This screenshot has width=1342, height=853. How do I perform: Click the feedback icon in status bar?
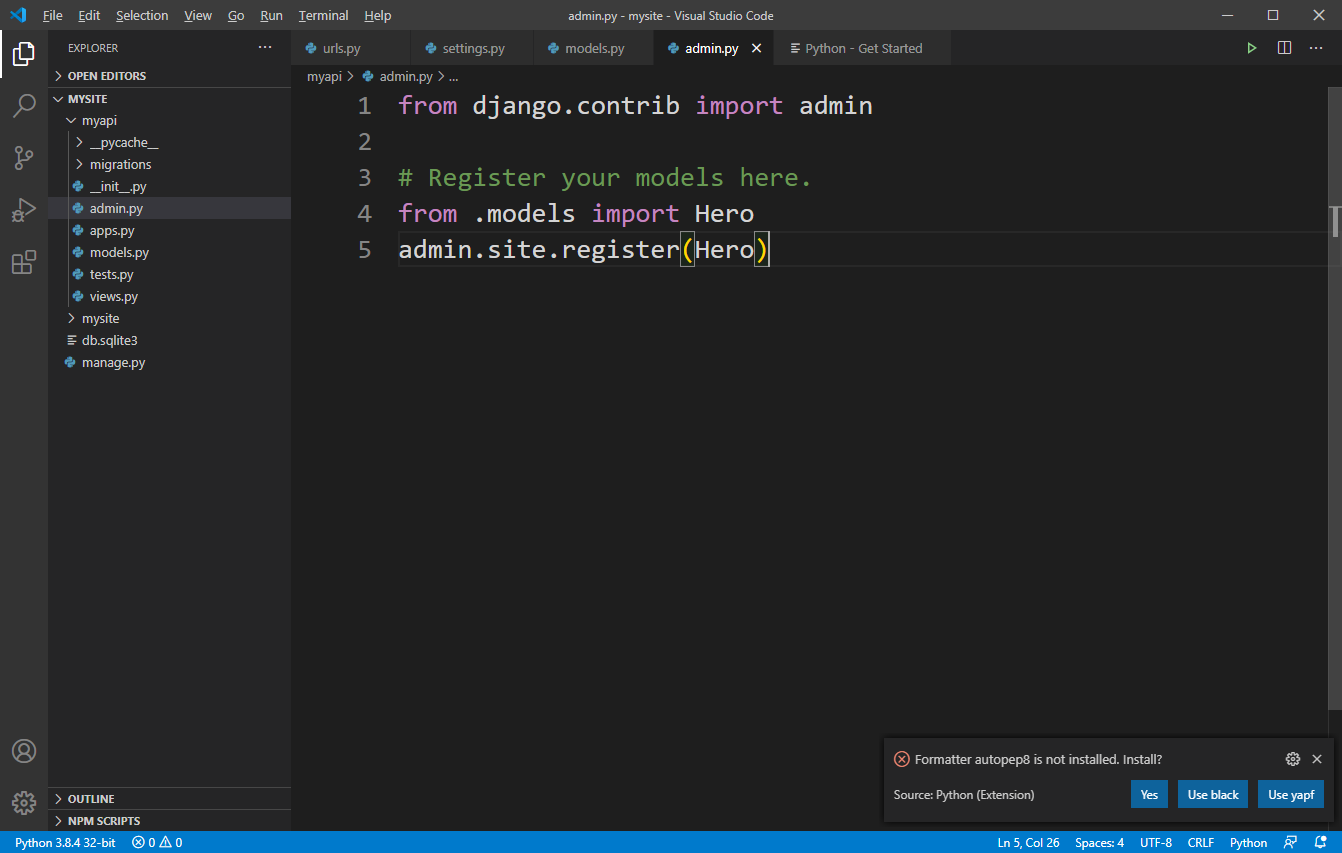click(x=1291, y=842)
